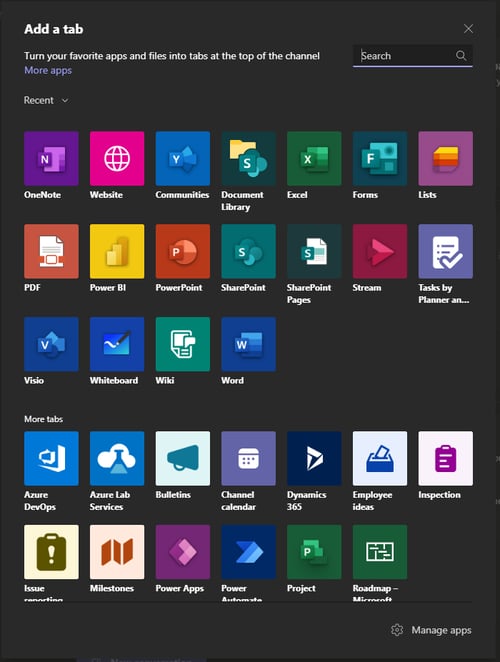Screen dimensions: 500x662
Task: Expand the Recent sort dropdown
Action: [46, 100]
